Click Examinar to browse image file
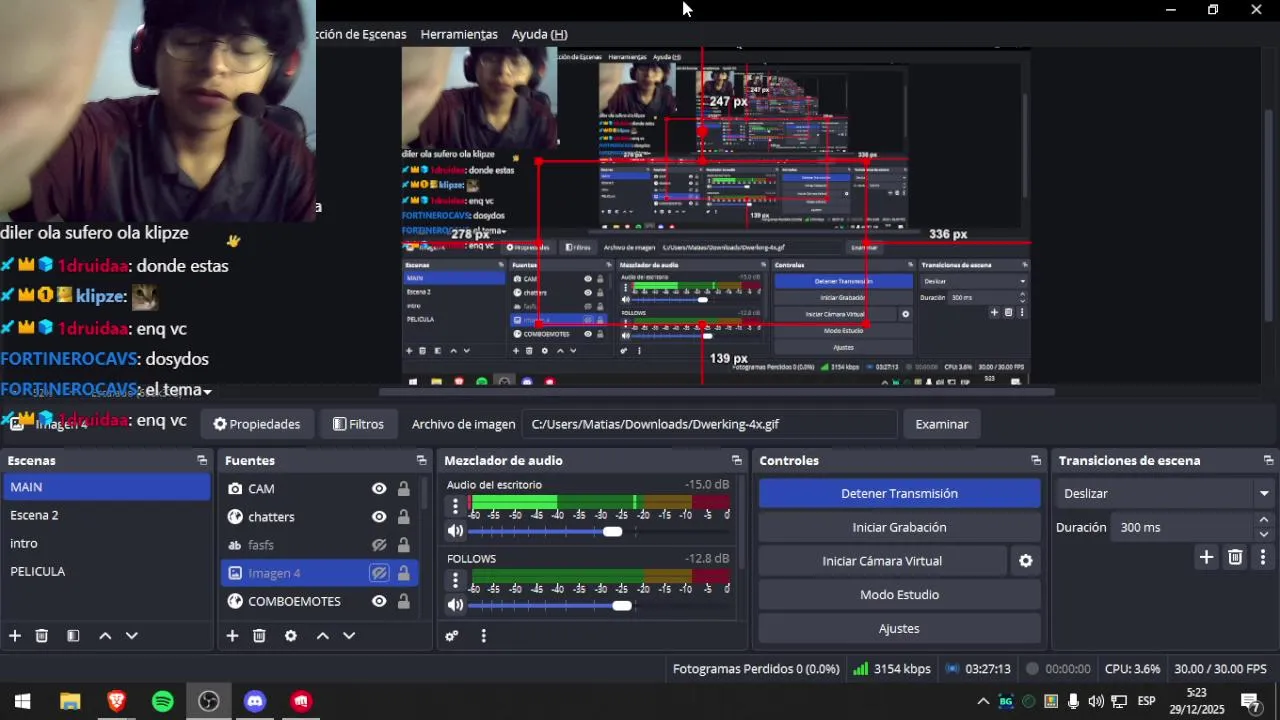This screenshot has width=1280, height=720. coord(942,424)
